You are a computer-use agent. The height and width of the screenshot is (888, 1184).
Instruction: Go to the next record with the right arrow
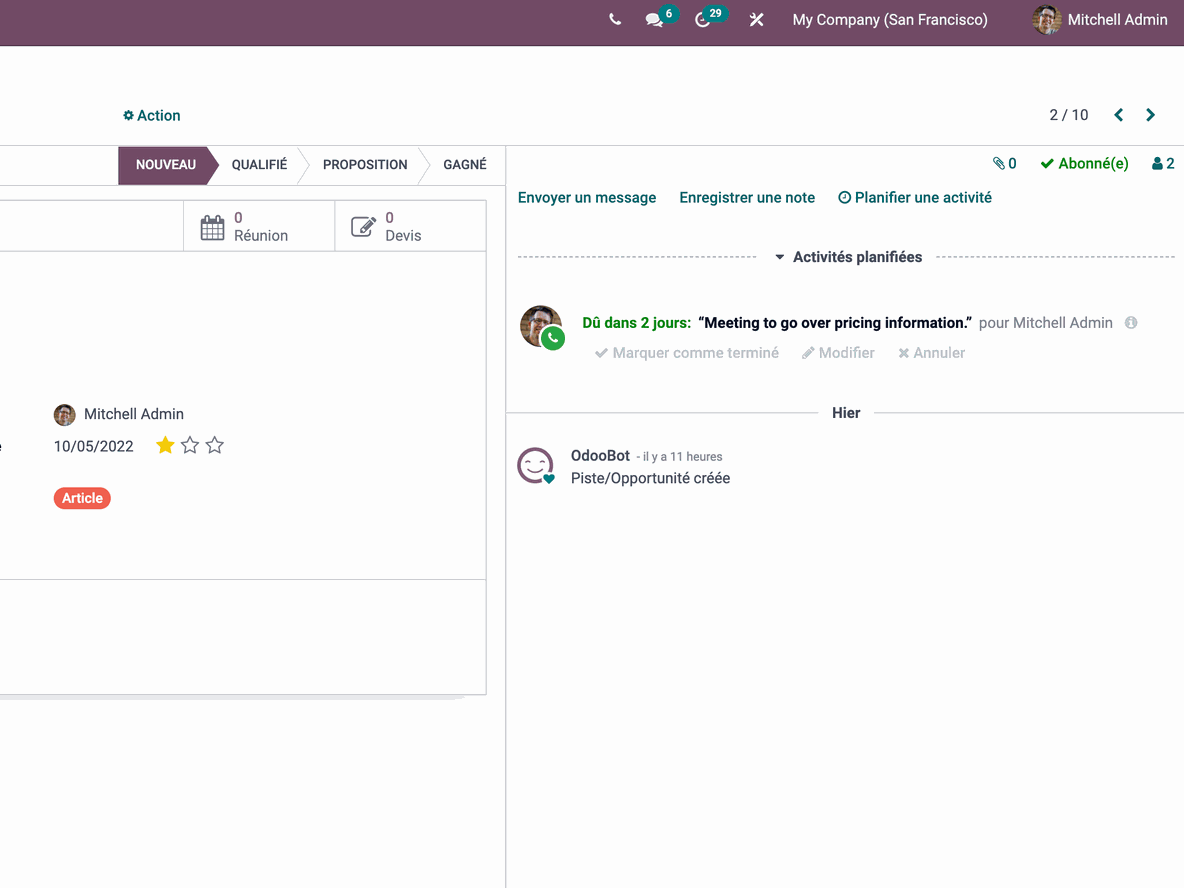click(x=1150, y=115)
